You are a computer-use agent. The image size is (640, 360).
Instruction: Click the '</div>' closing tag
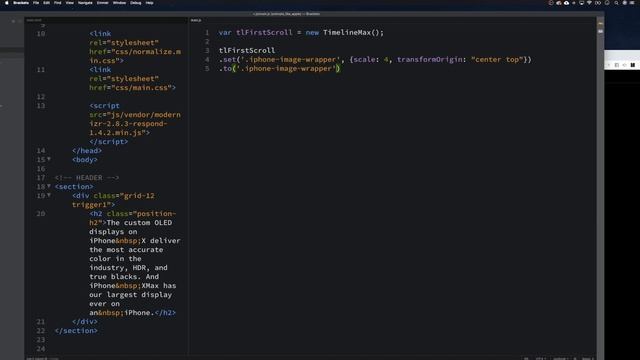85,321
